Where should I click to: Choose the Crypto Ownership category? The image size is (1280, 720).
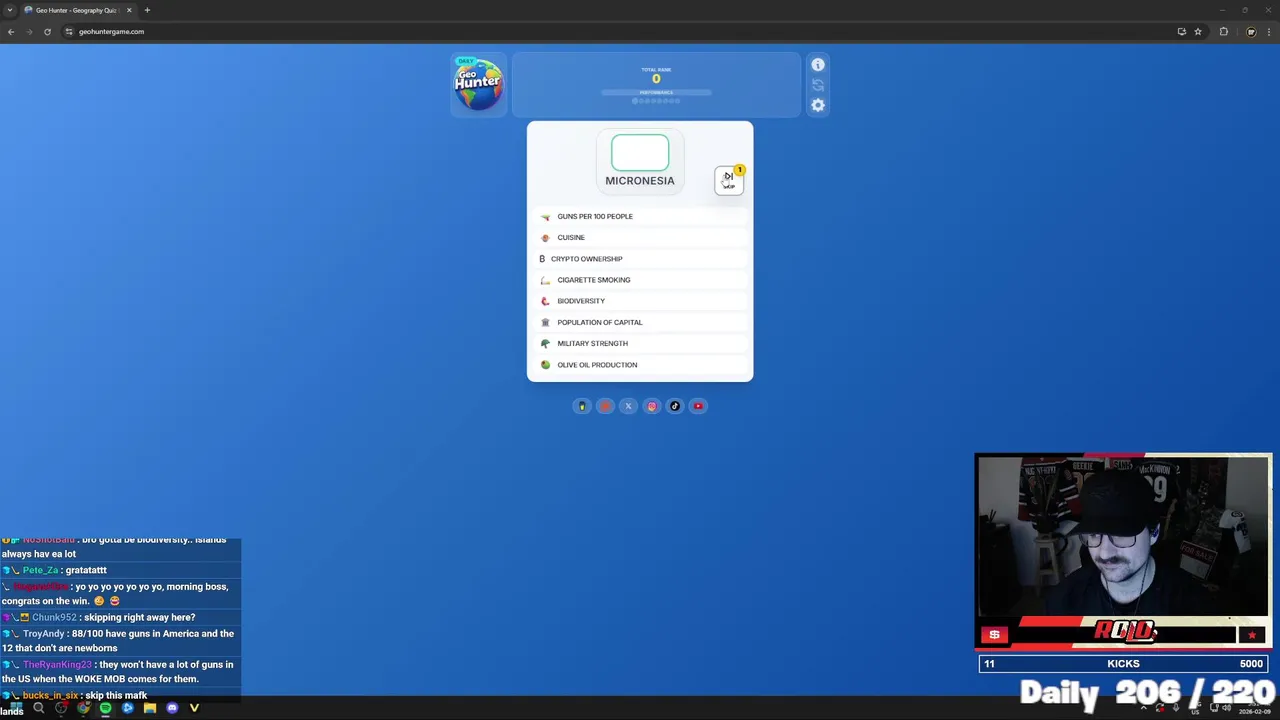pyautogui.click(x=640, y=258)
